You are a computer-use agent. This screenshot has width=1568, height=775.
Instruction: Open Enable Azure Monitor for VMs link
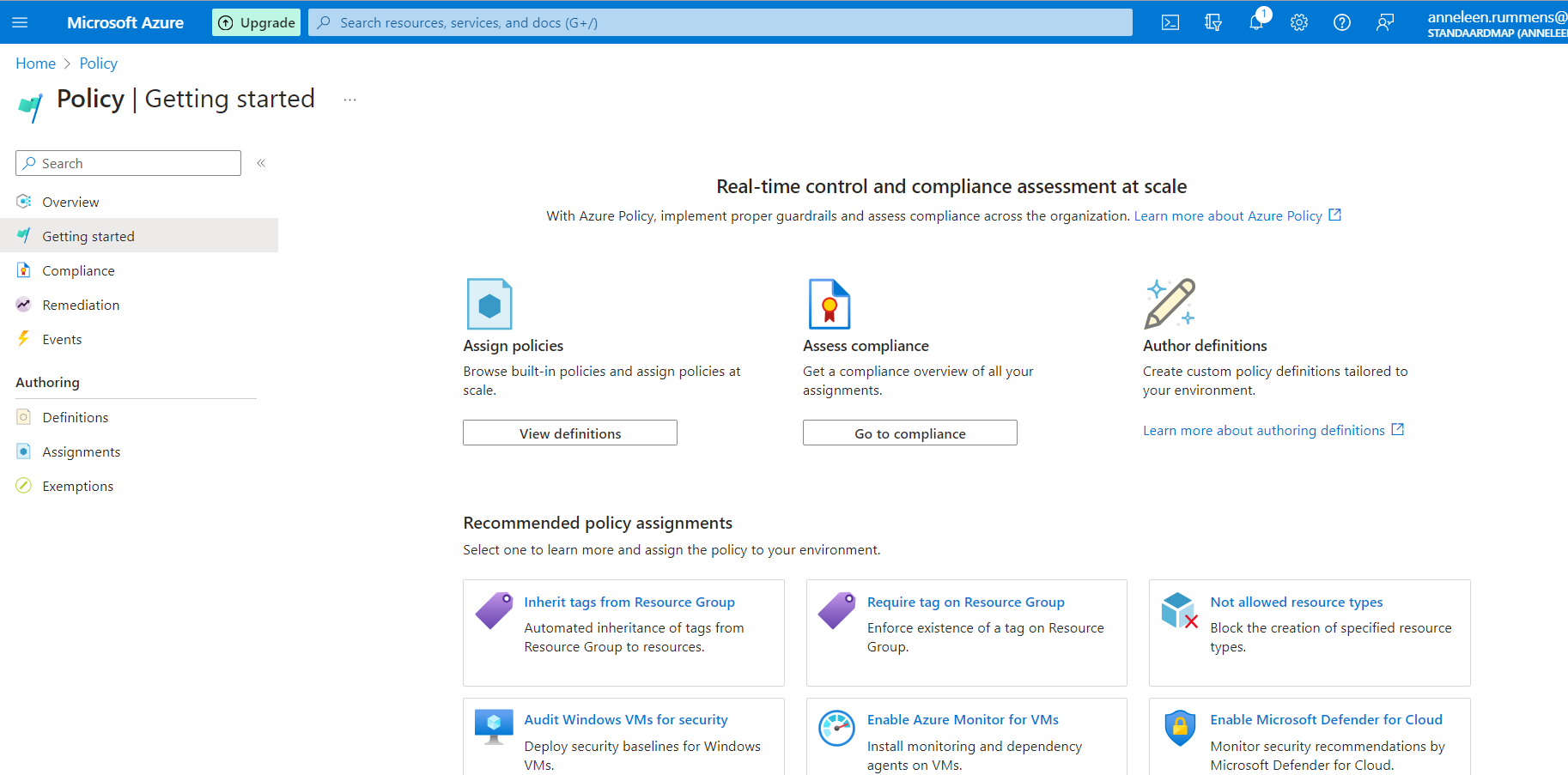click(963, 720)
